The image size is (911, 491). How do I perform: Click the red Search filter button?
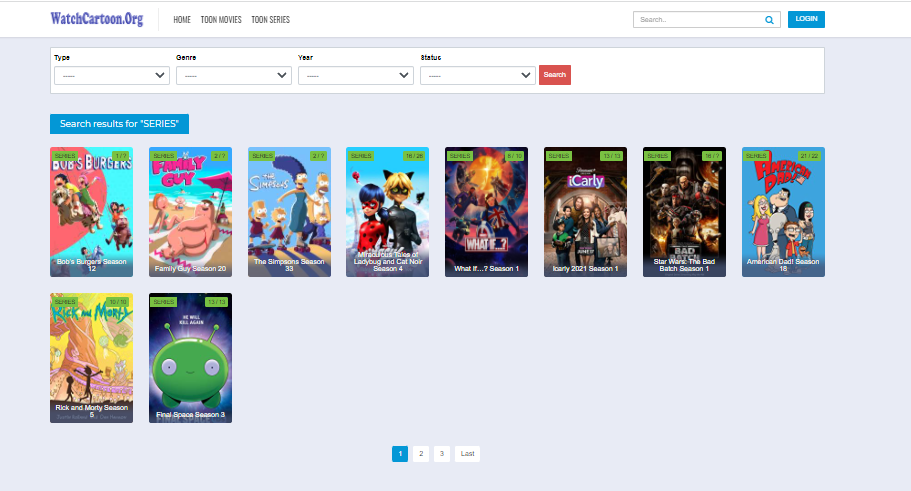(555, 75)
